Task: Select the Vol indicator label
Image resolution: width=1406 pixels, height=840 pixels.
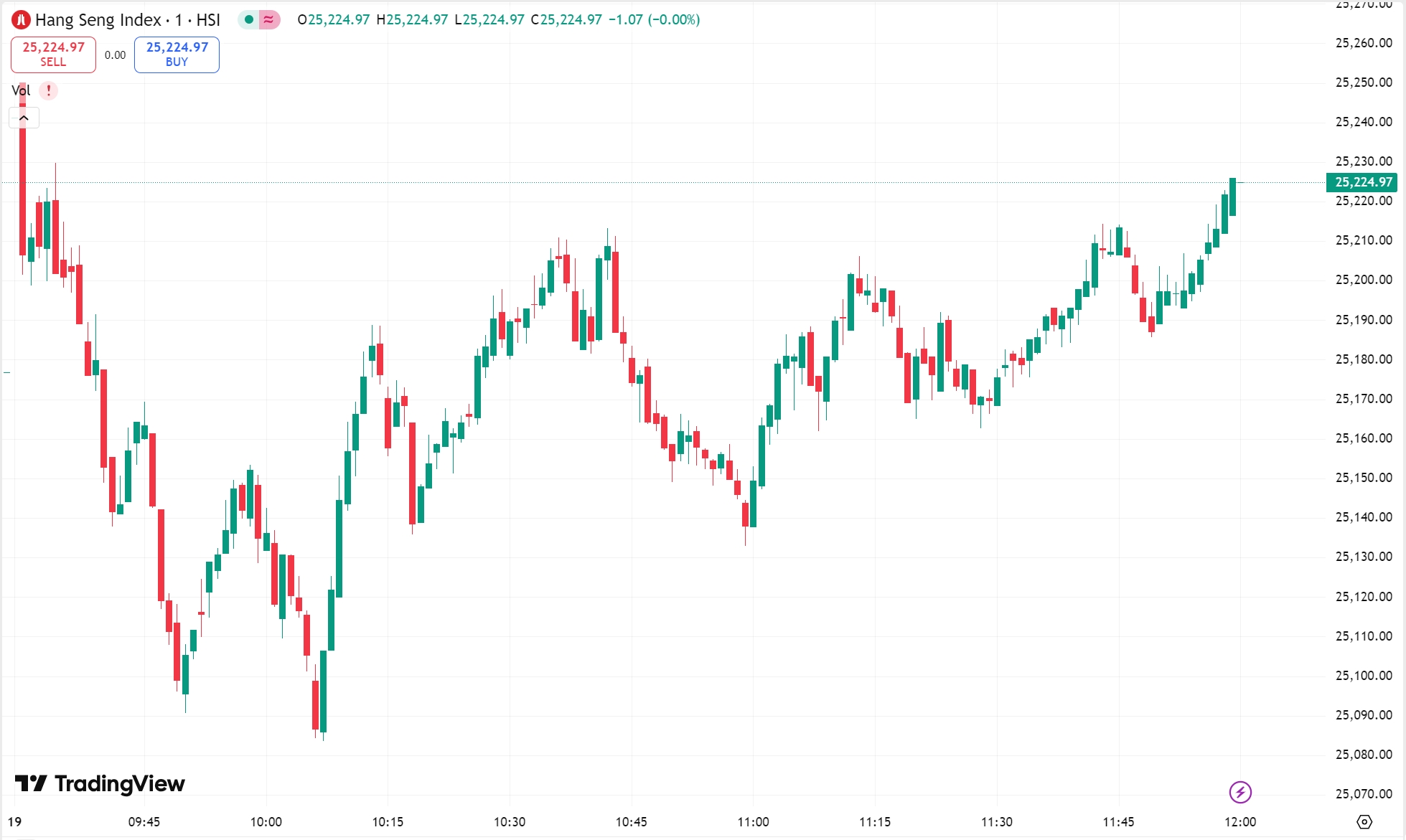Action: coord(20,90)
